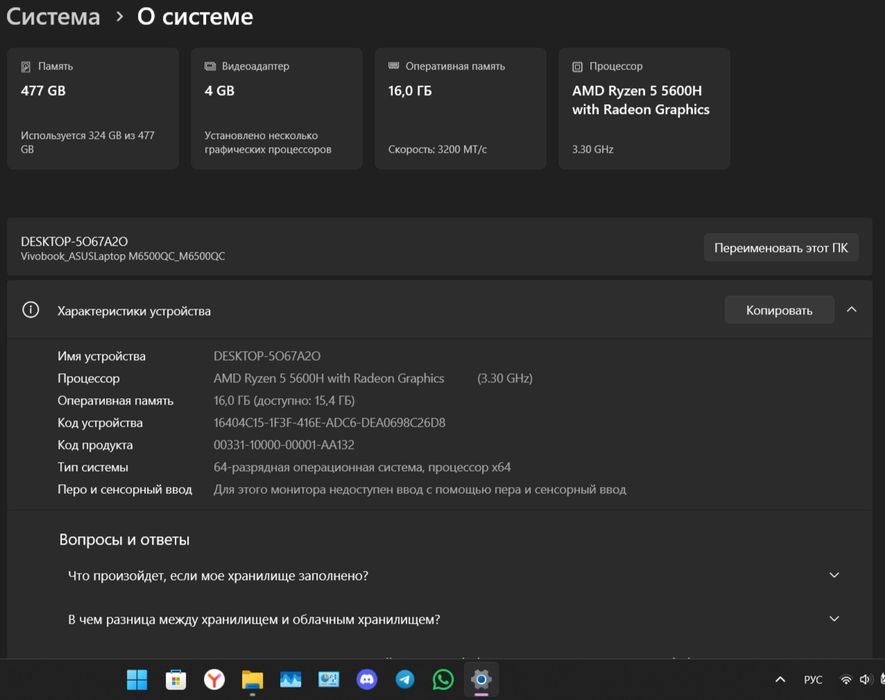Click the Тип системы label
885x700 pixels.
[93, 467]
